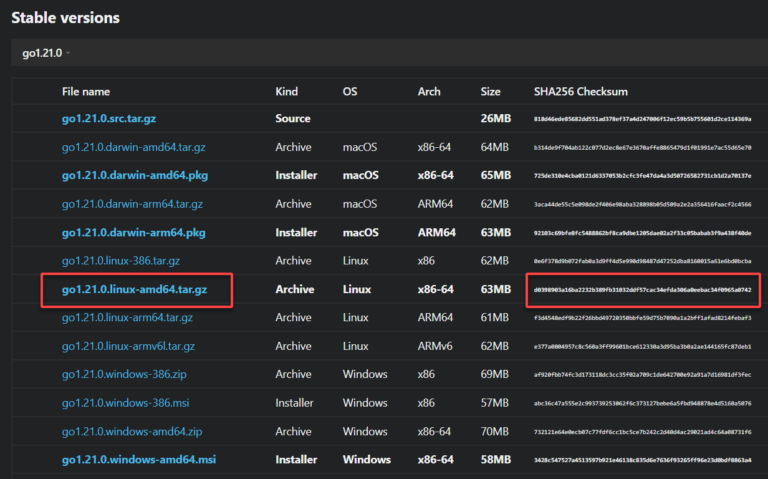Collapse the go1.21.0 version expander

pos(45,52)
